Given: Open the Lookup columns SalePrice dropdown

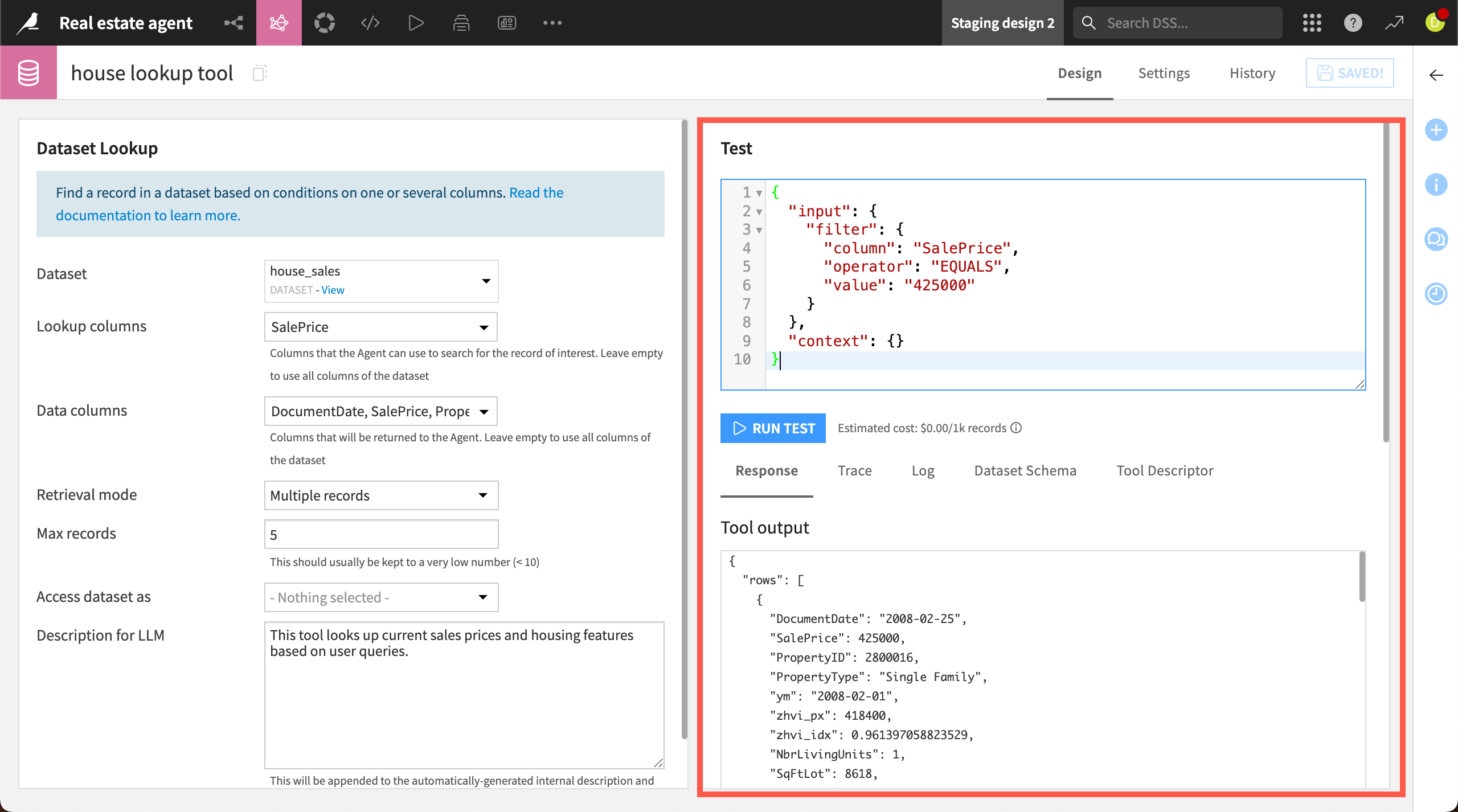Looking at the screenshot, I should (x=380, y=327).
